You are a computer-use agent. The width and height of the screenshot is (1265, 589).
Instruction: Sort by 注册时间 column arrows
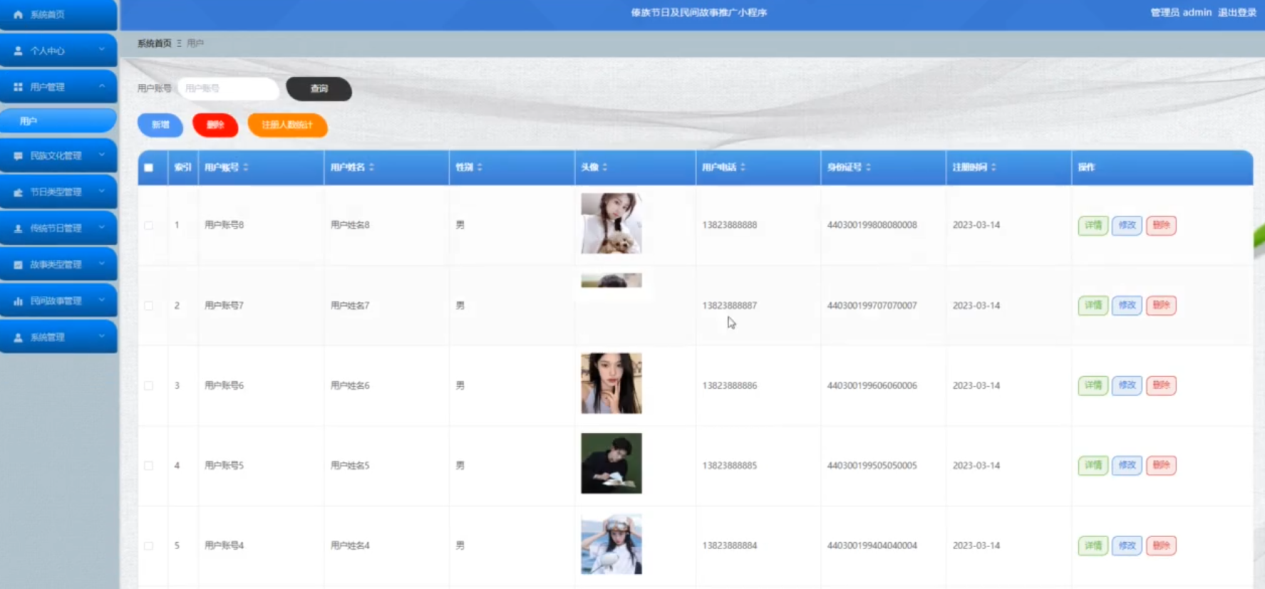(x=994, y=168)
